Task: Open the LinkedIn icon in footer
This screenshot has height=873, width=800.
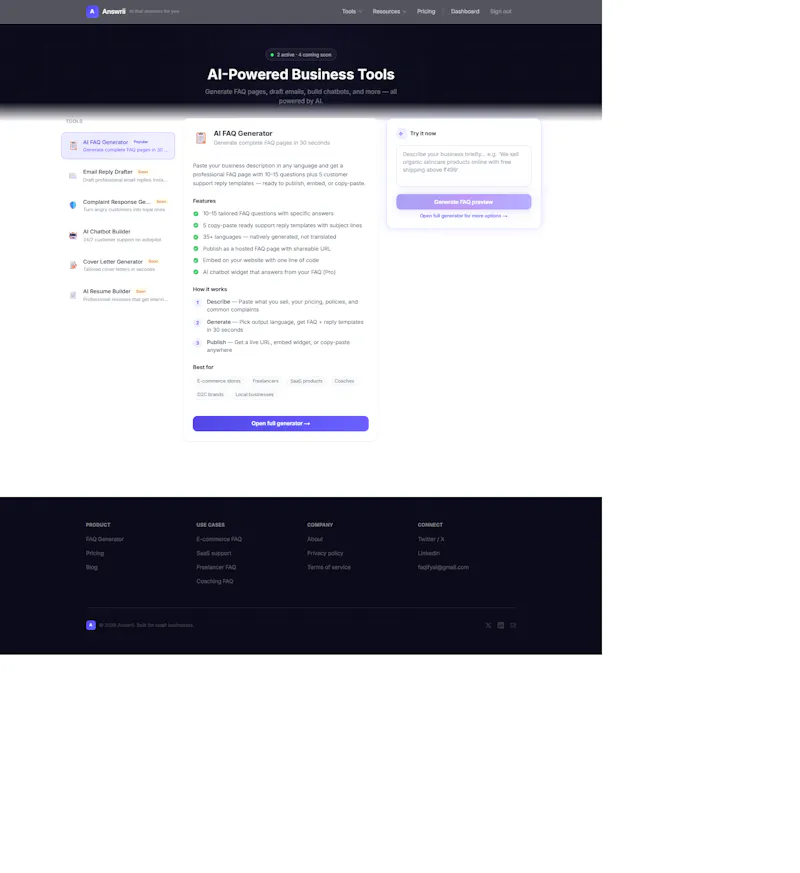Action: click(x=500, y=625)
